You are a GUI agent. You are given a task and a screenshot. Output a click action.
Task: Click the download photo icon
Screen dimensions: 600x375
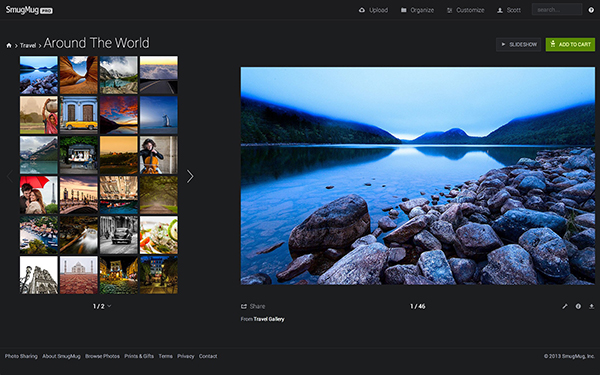click(x=591, y=306)
